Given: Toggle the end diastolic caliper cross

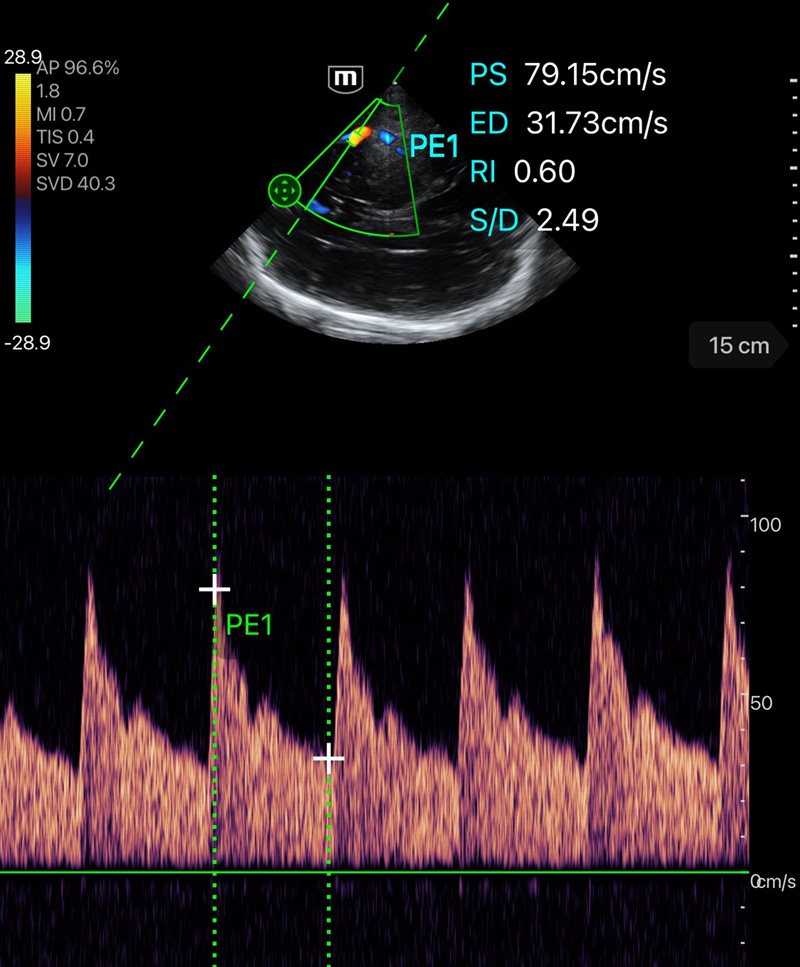Looking at the screenshot, I should click(330, 759).
